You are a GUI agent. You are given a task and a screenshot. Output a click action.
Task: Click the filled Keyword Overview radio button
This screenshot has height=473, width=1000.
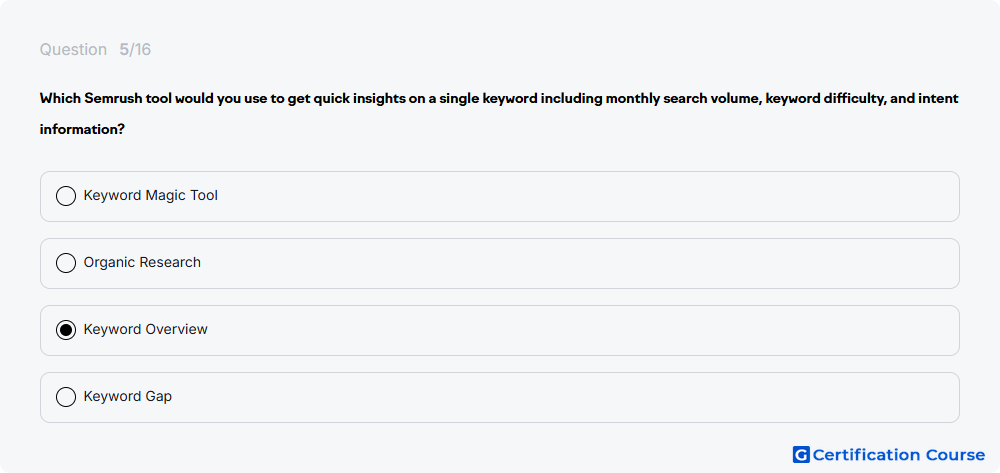coord(66,330)
